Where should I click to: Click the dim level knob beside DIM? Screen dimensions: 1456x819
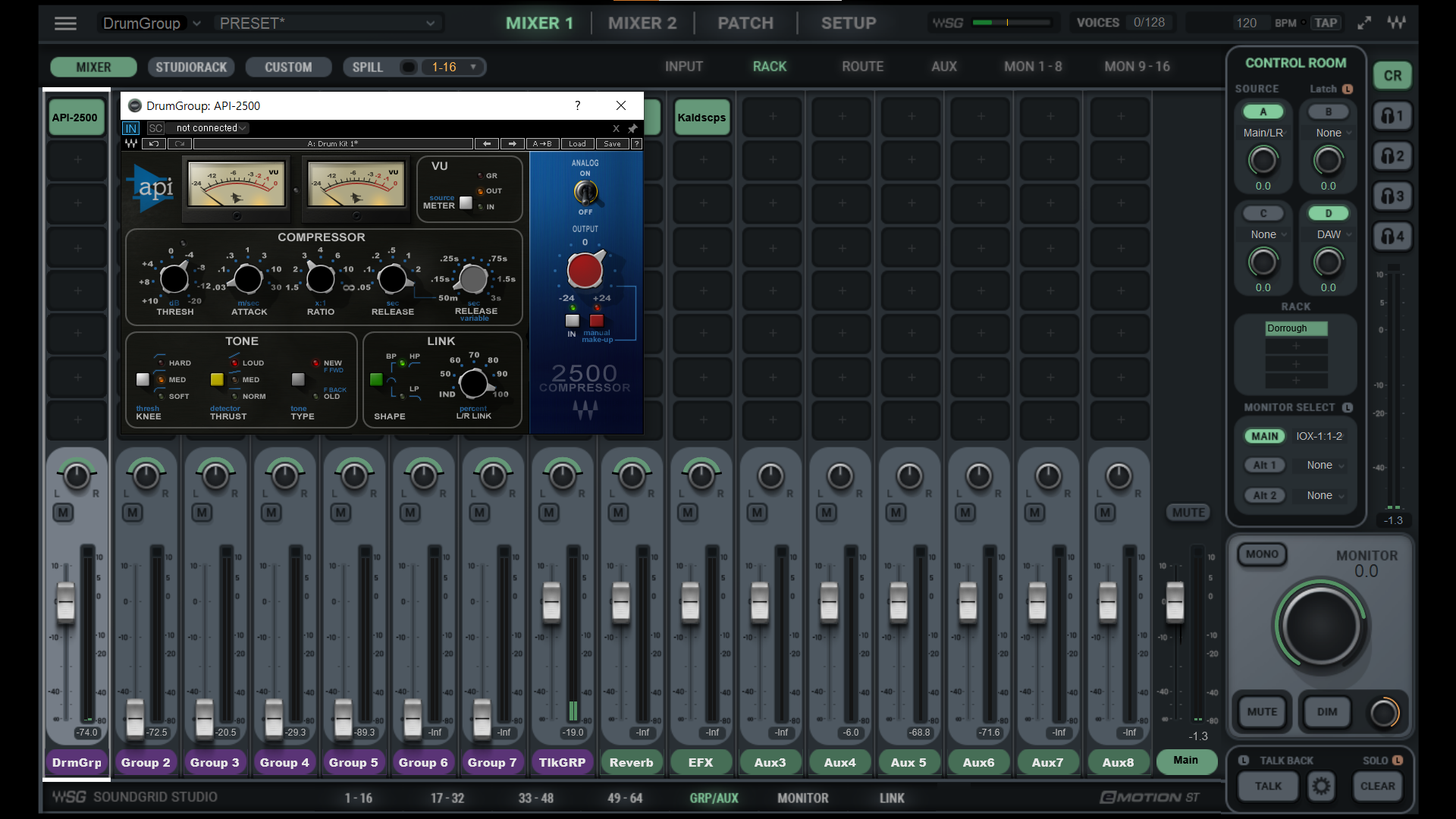pyautogui.click(x=1384, y=712)
